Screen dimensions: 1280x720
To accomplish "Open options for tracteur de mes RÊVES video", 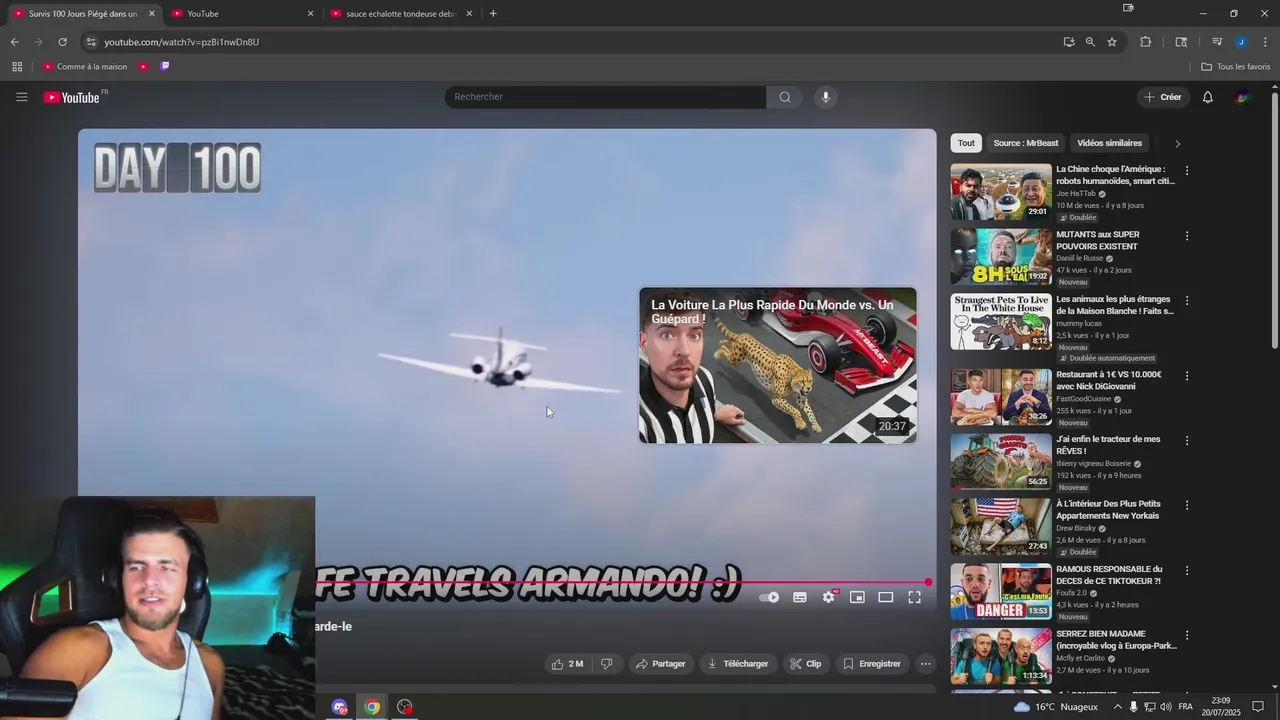I will (1187, 440).
